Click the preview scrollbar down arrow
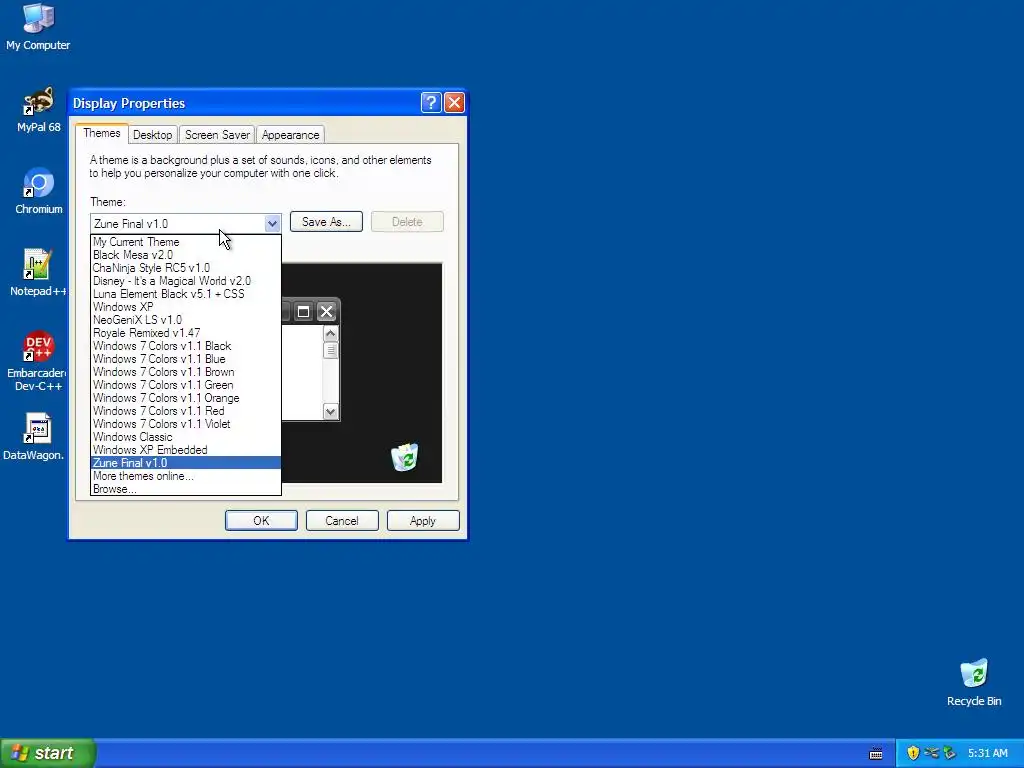 pyautogui.click(x=330, y=411)
